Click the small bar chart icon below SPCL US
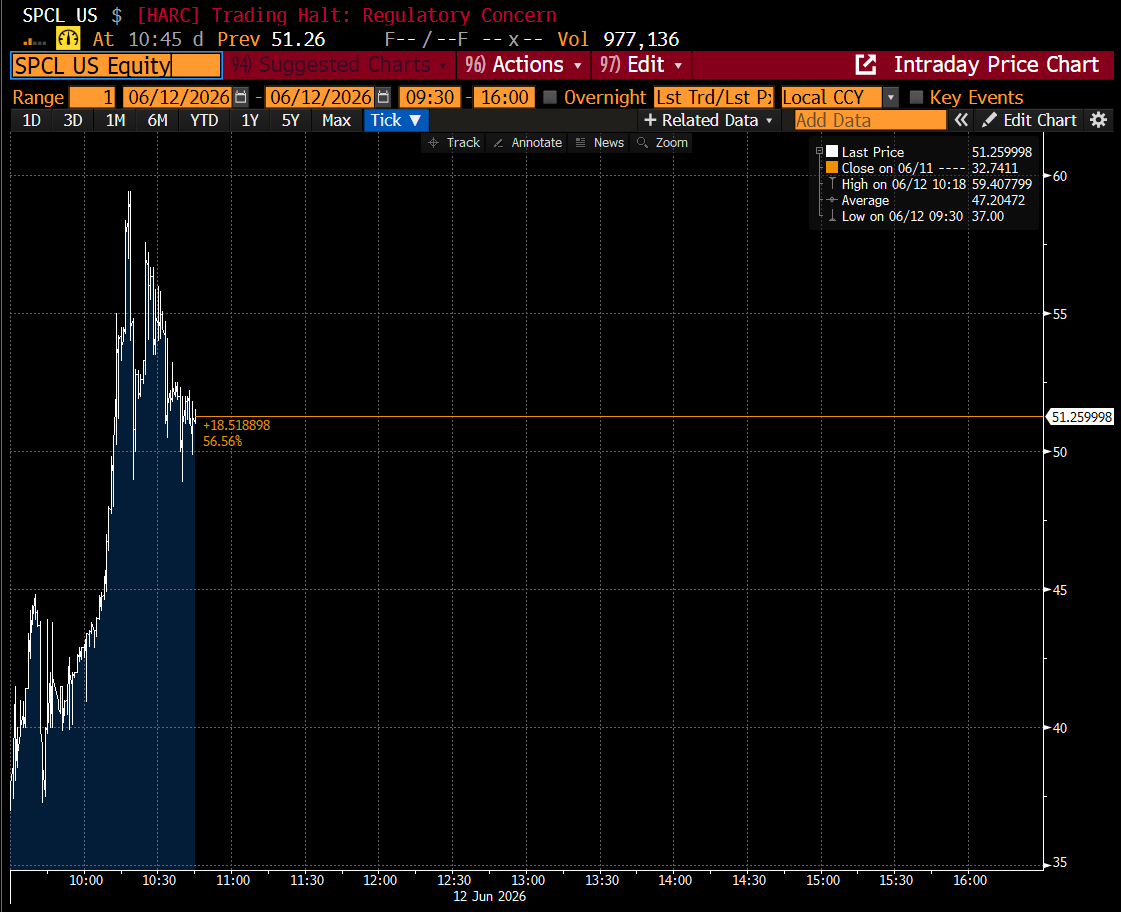Image resolution: width=1121 pixels, height=912 pixels. click(34, 42)
